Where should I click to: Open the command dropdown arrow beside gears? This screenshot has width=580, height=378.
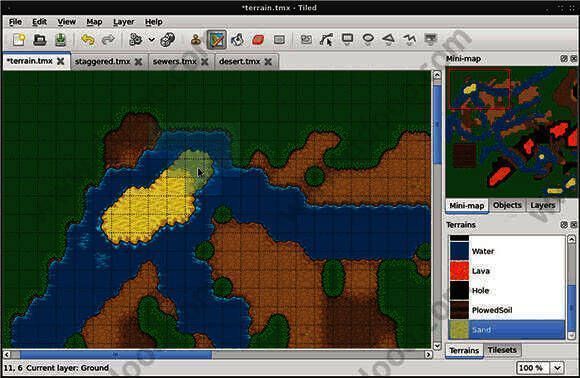click(151, 40)
